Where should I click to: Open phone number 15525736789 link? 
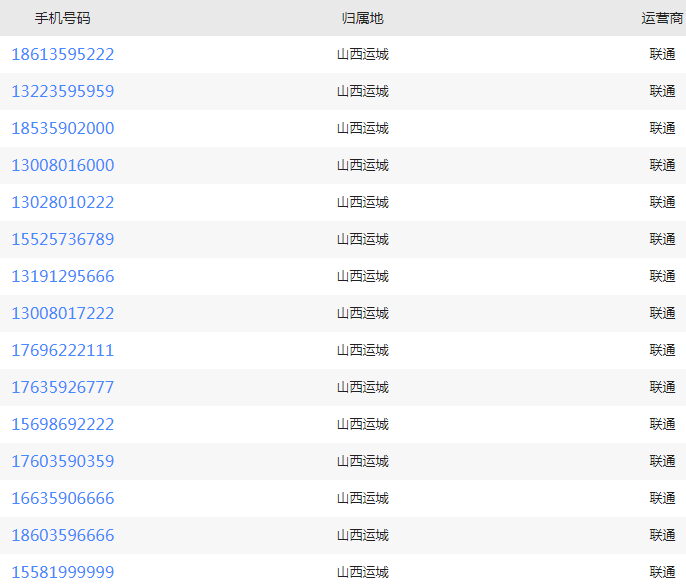click(x=63, y=239)
